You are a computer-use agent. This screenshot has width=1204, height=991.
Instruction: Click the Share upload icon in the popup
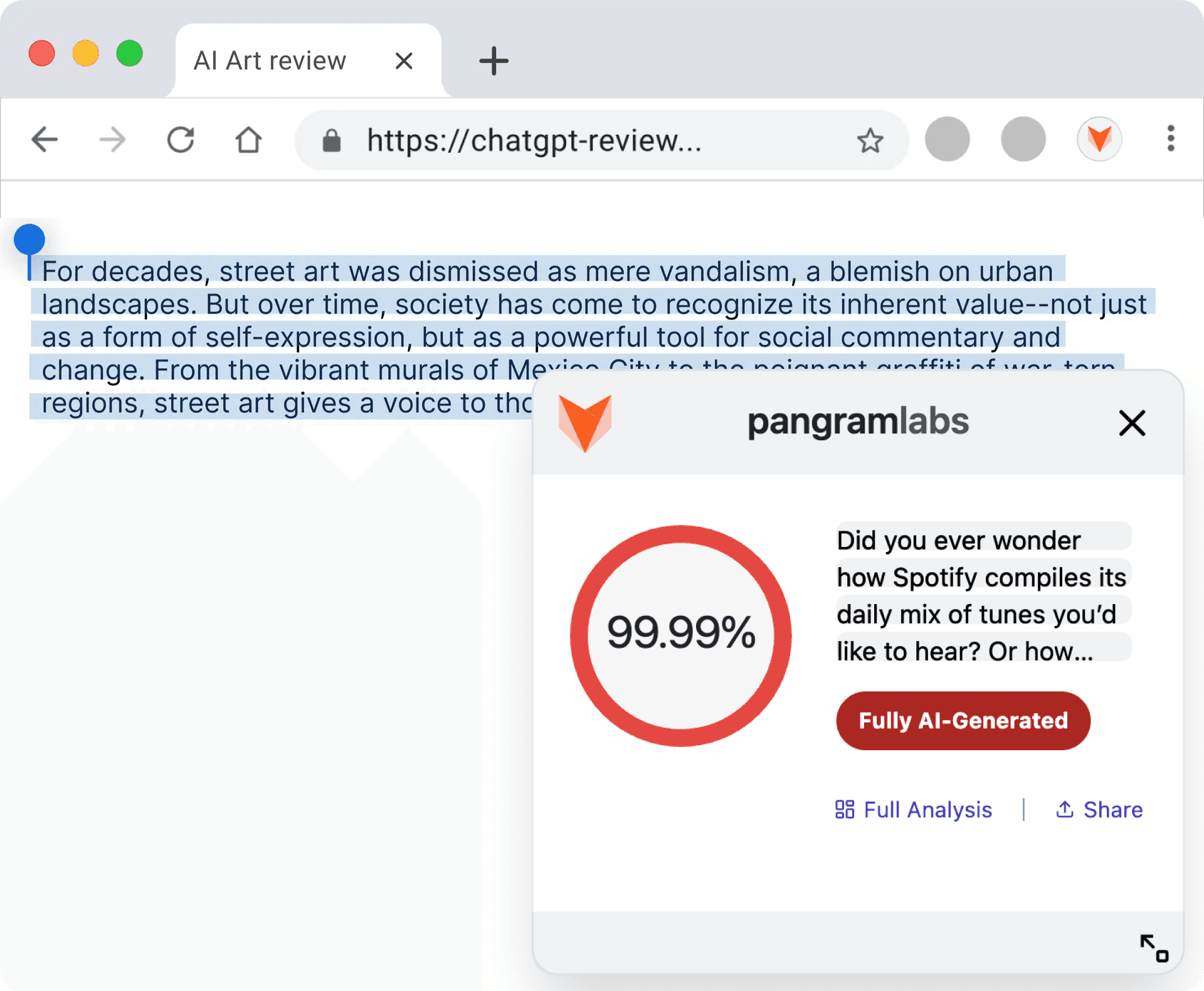point(1065,810)
